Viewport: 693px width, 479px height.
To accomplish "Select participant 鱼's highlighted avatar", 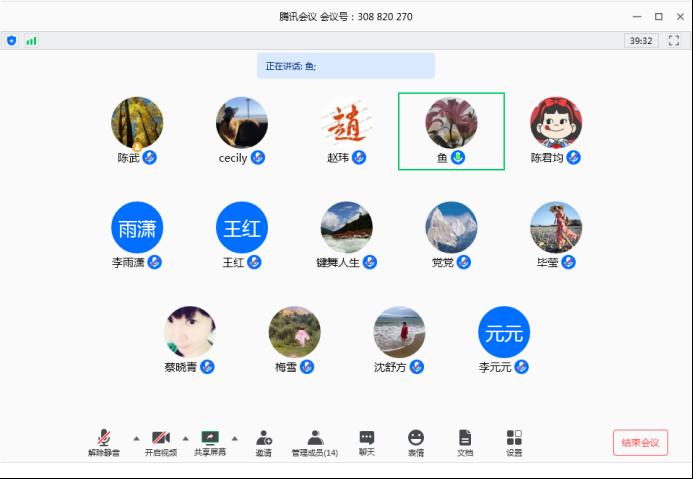I will (451, 123).
